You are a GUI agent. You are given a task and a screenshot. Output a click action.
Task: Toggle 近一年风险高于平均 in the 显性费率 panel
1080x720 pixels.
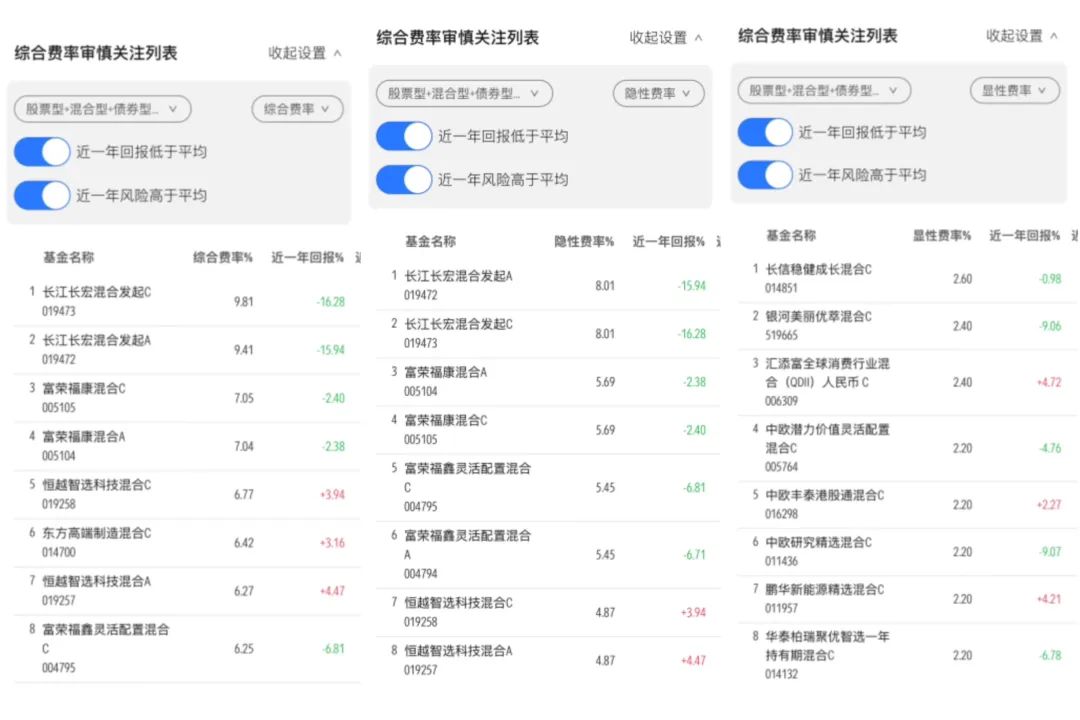pyautogui.click(x=765, y=175)
